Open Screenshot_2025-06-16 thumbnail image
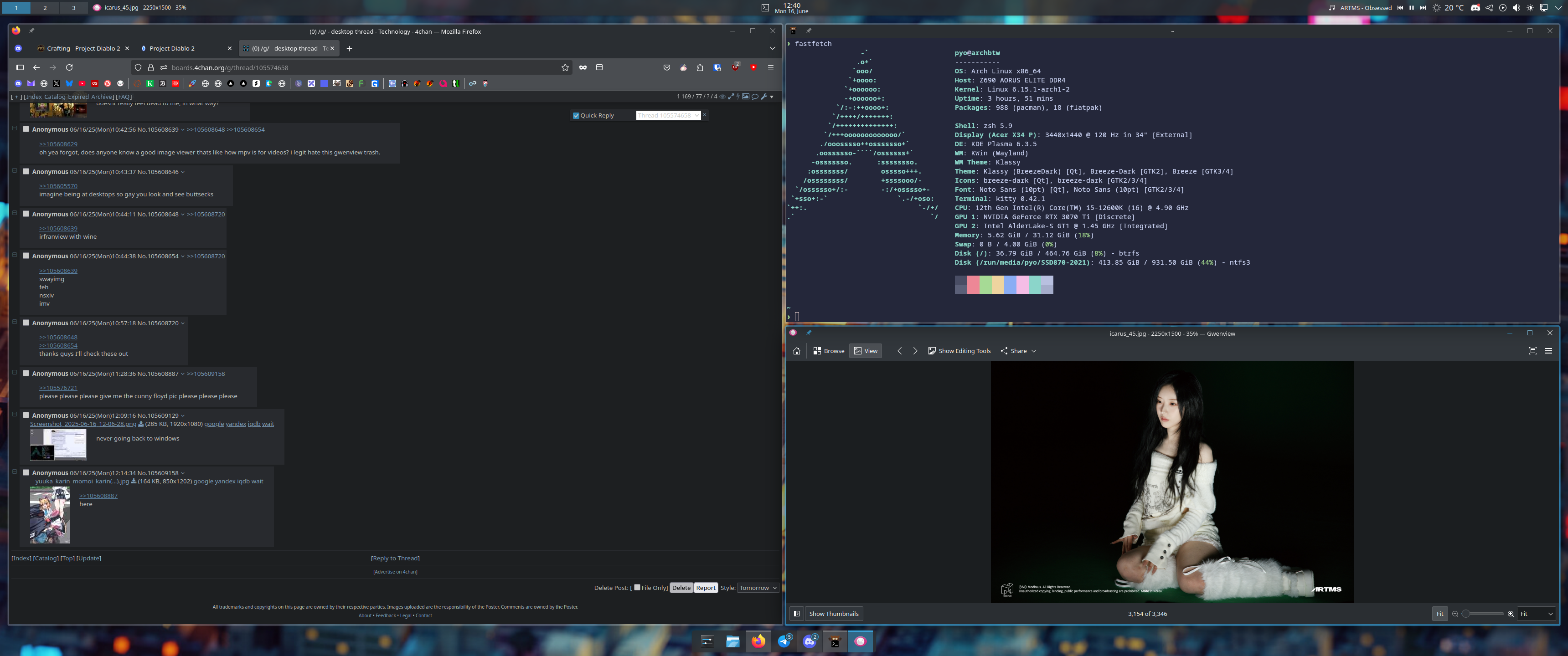 [x=58, y=445]
